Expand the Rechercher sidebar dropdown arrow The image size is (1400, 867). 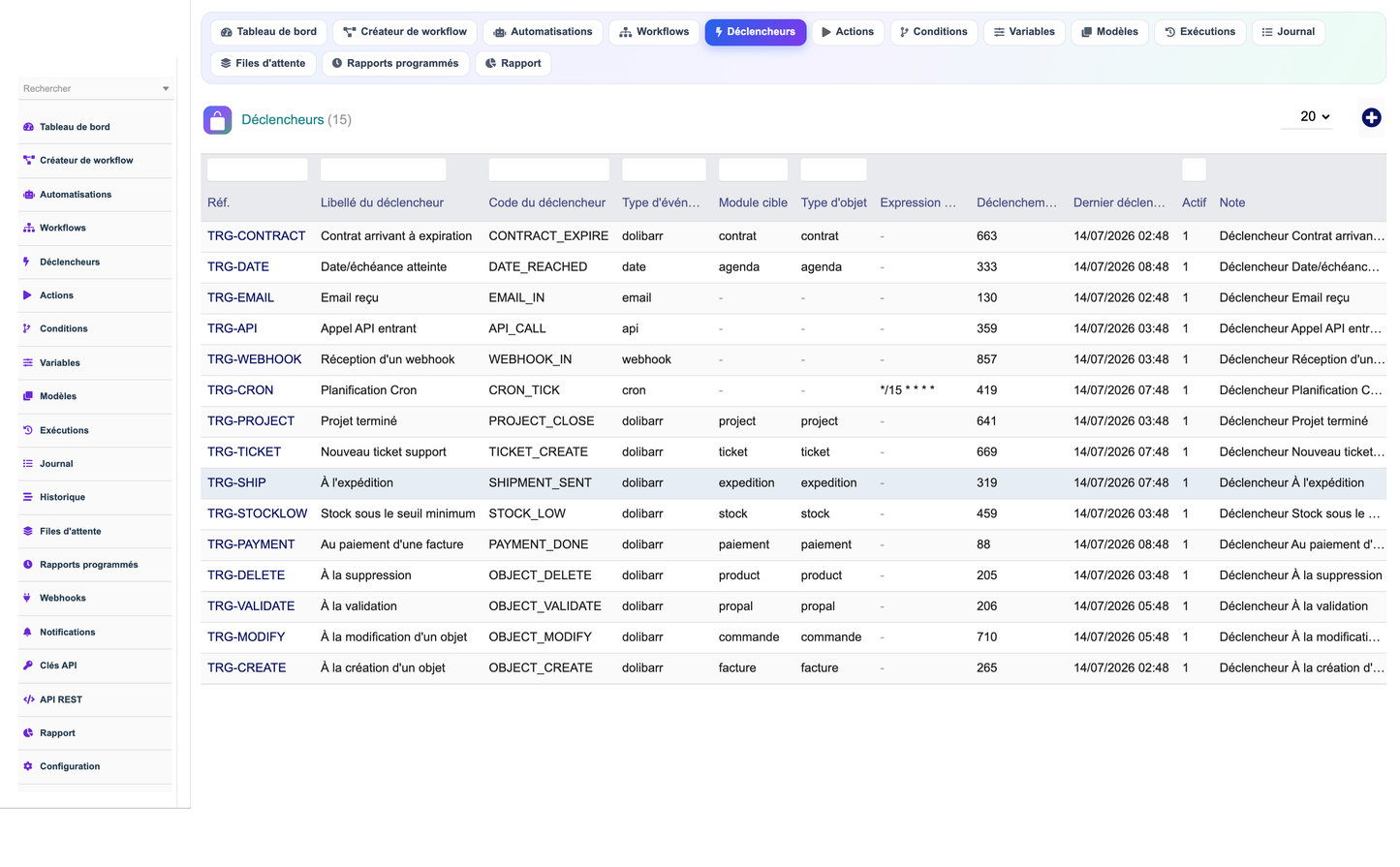point(166,89)
